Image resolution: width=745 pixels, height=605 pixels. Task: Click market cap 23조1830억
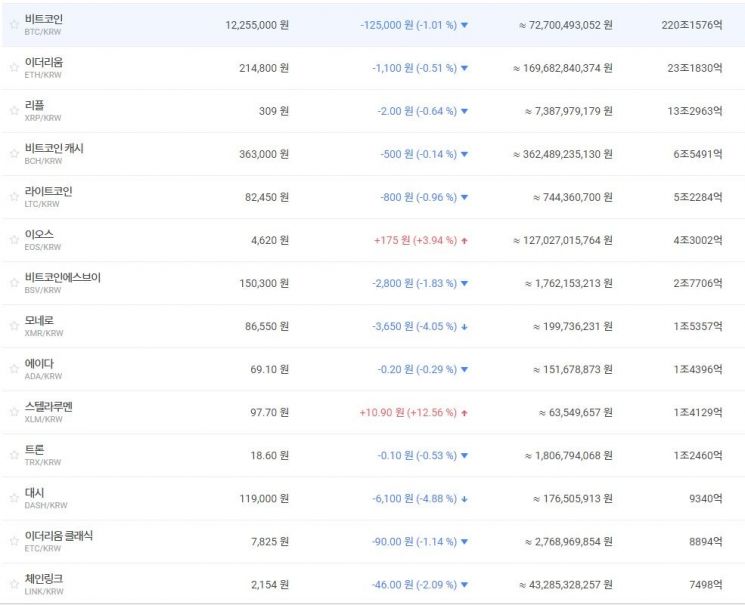point(695,68)
